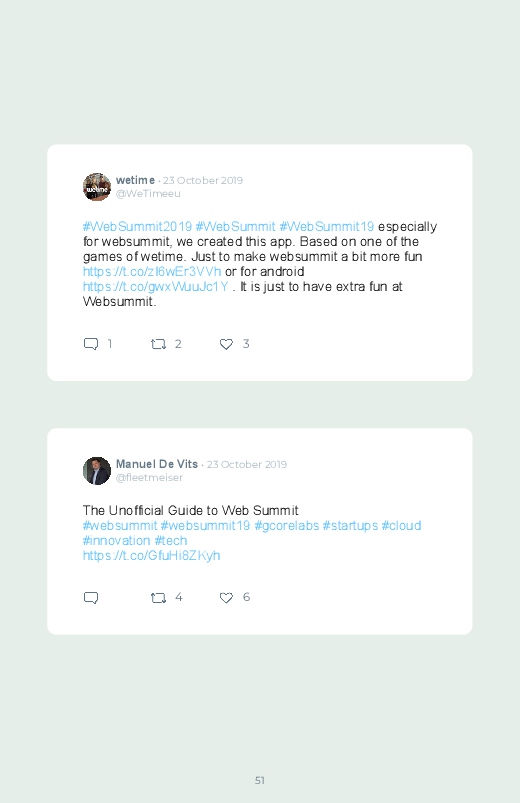Like Manuel De Vits' tweet with the heart
This screenshot has height=803, width=520.
click(226, 598)
